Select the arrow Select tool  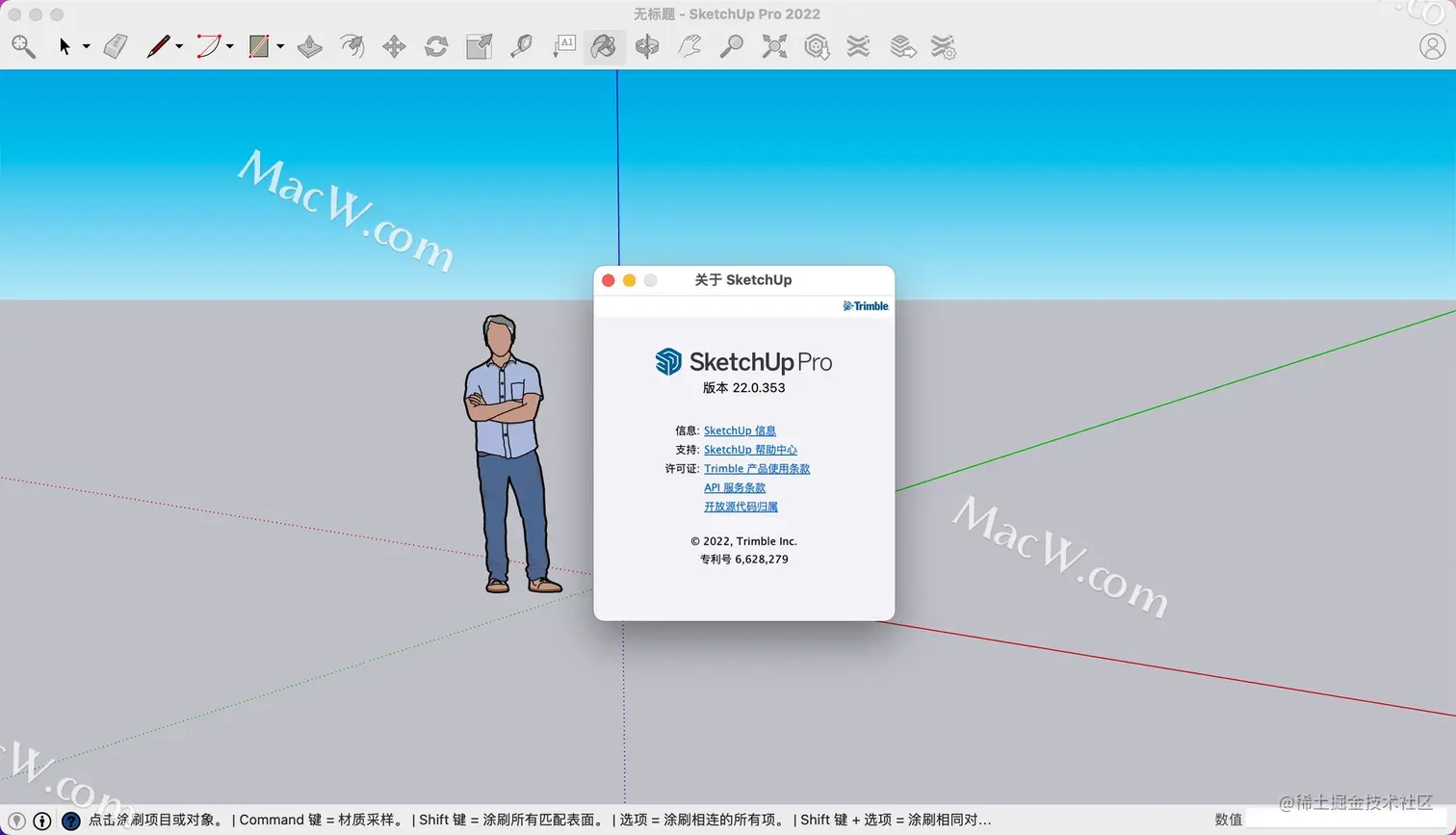pyautogui.click(x=65, y=46)
